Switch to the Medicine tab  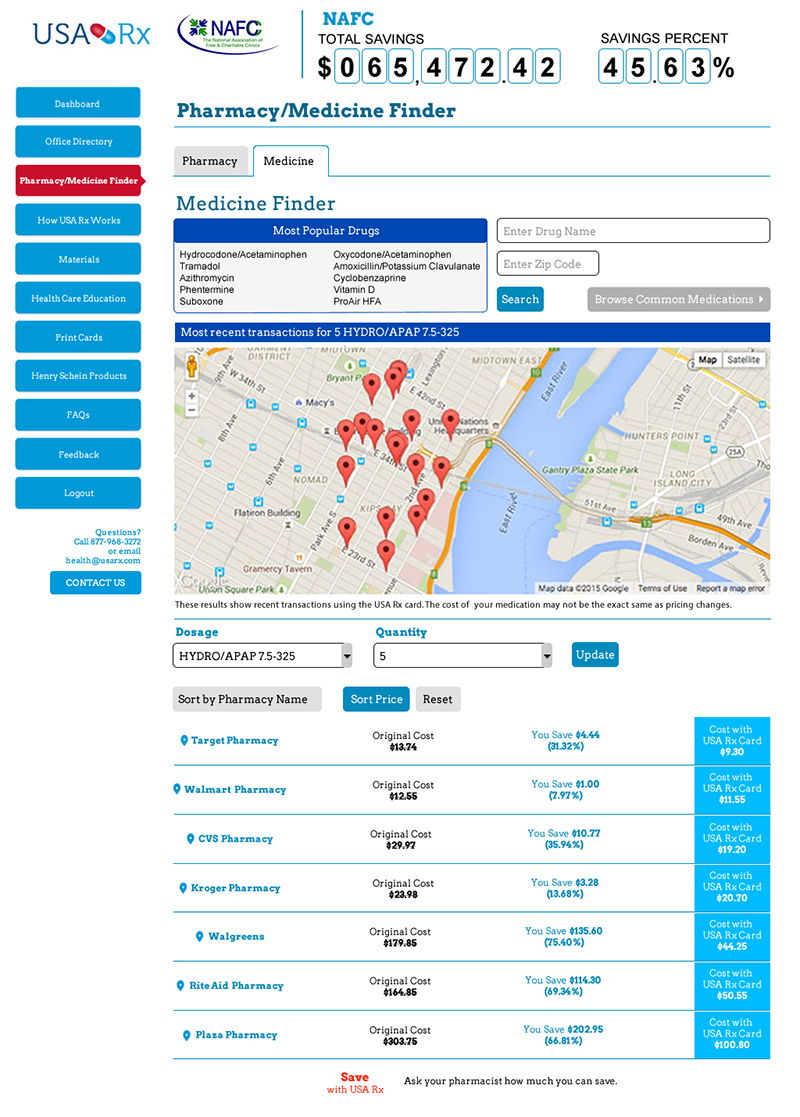coord(289,161)
